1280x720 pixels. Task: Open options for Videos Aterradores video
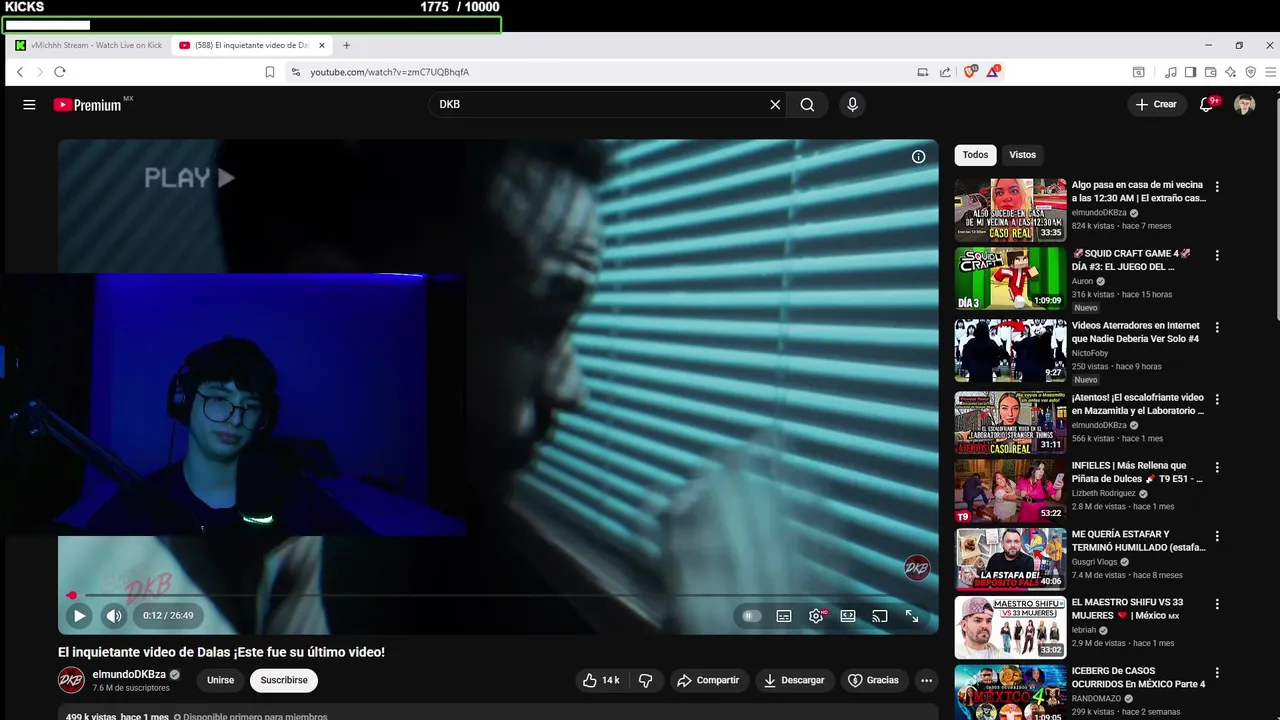pyautogui.click(x=1217, y=328)
